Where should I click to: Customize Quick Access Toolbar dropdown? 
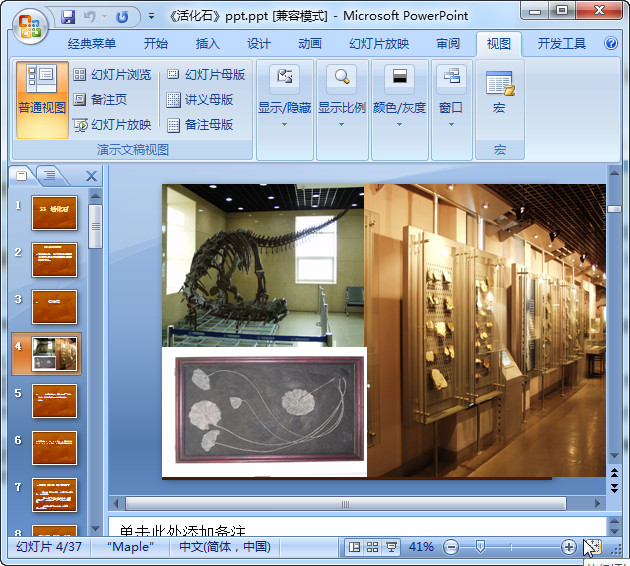pyautogui.click(x=151, y=16)
